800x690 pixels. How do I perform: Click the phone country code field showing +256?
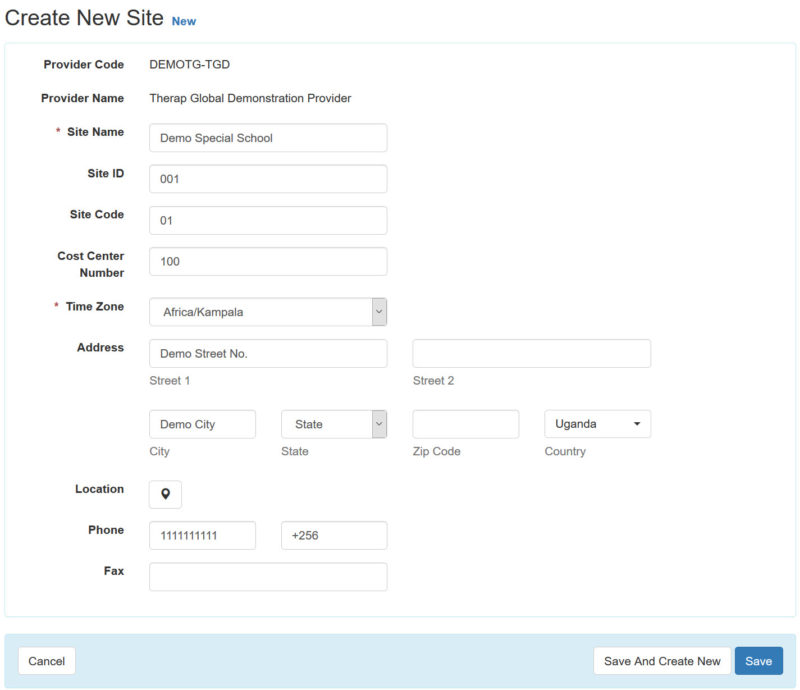333,535
